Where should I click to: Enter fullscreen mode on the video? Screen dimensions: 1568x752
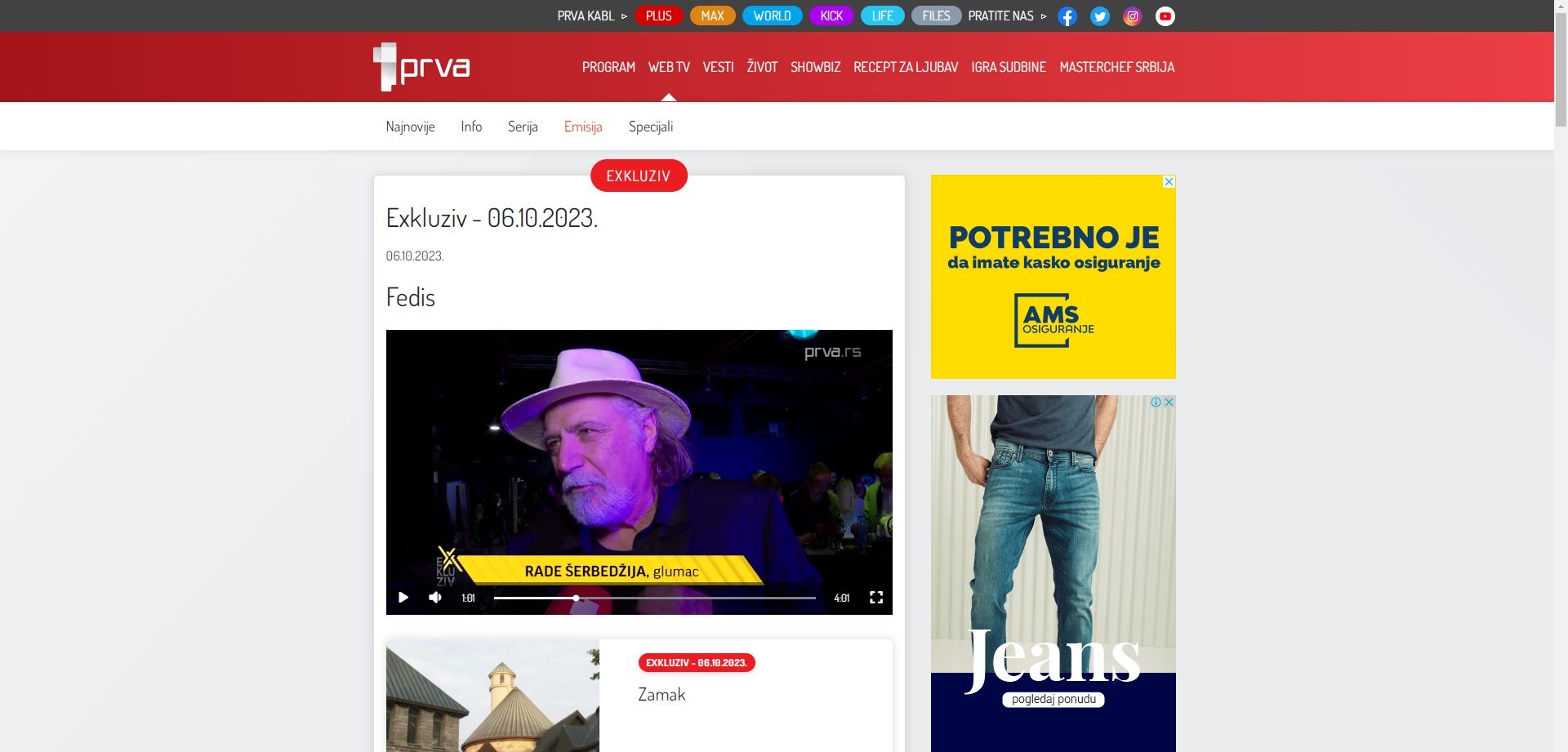point(876,598)
